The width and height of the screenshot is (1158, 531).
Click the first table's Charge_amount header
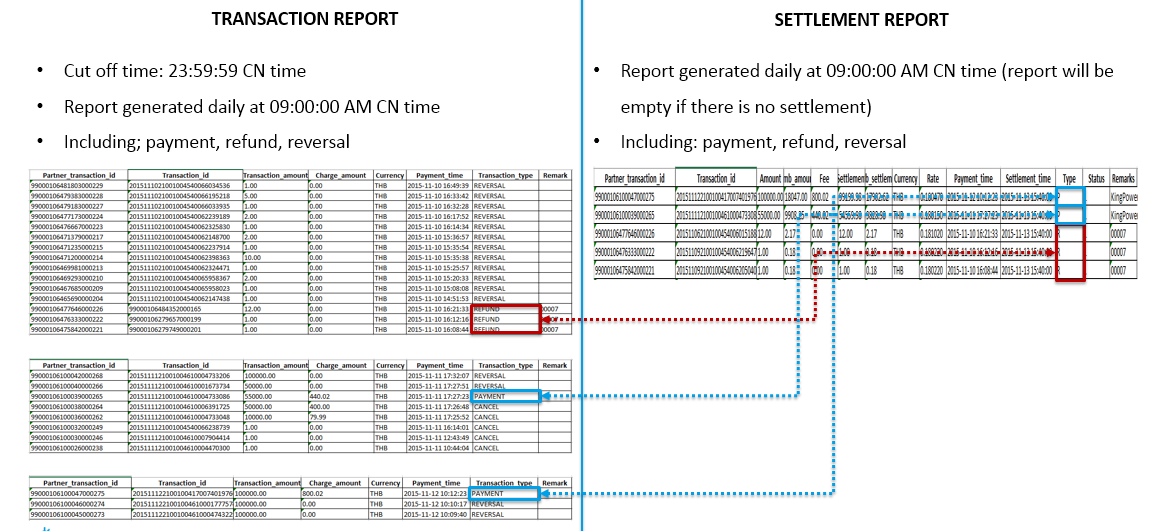[x=340, y=175]
